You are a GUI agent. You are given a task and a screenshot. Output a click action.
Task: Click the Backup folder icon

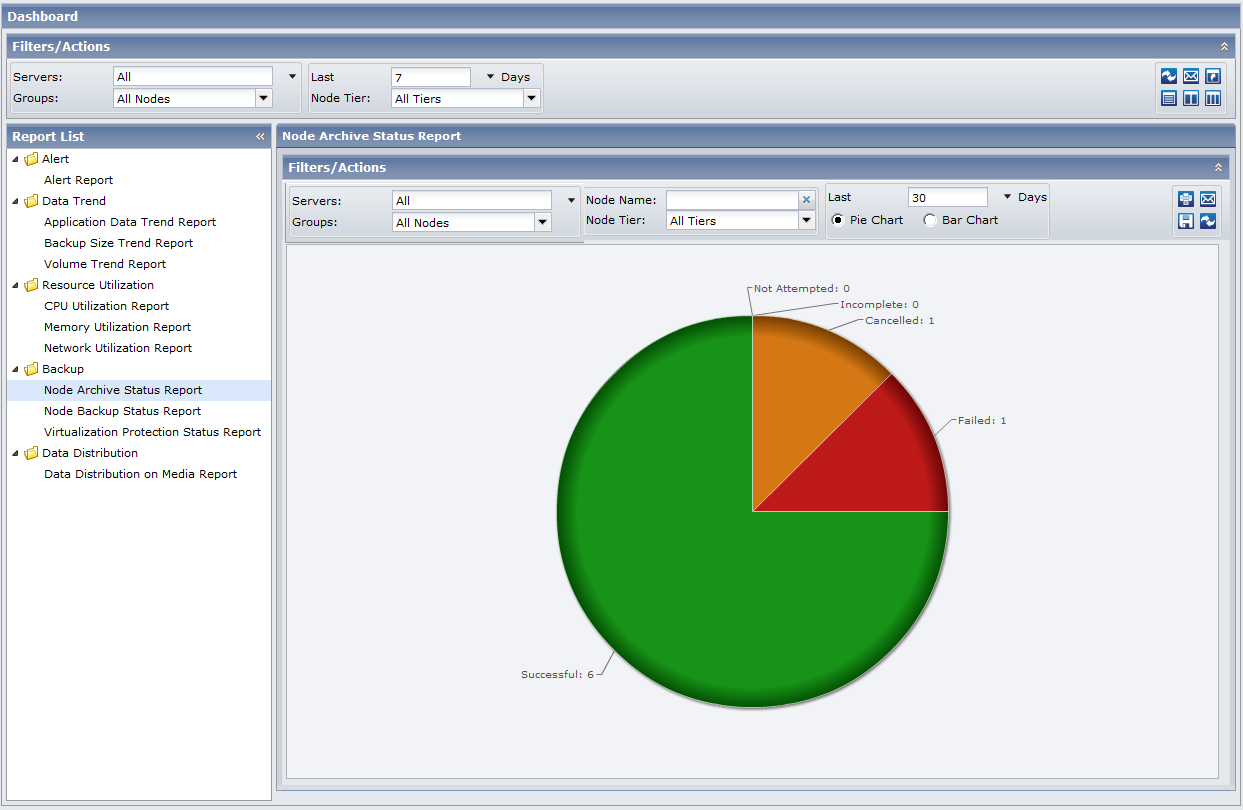[x=32, y=369]
